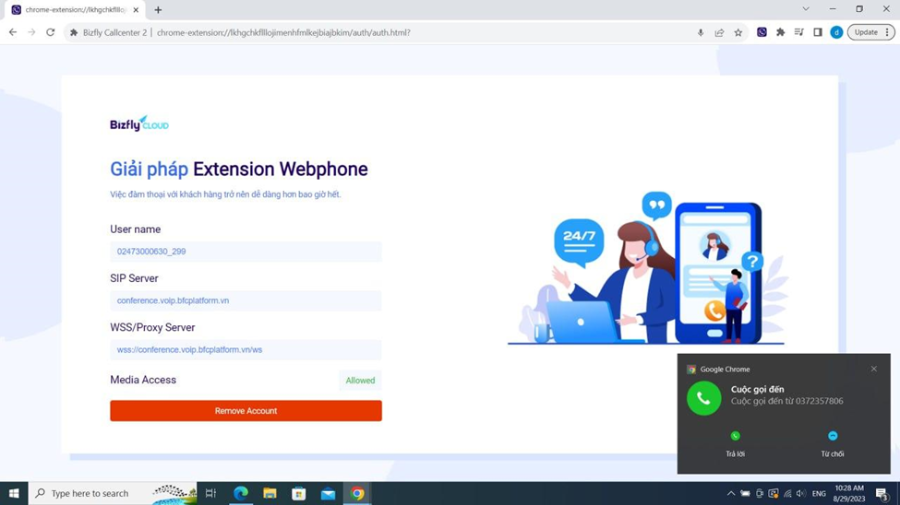Open the media controls playlist icon
This screenshot has width=900, height=505.
(799, 33)
